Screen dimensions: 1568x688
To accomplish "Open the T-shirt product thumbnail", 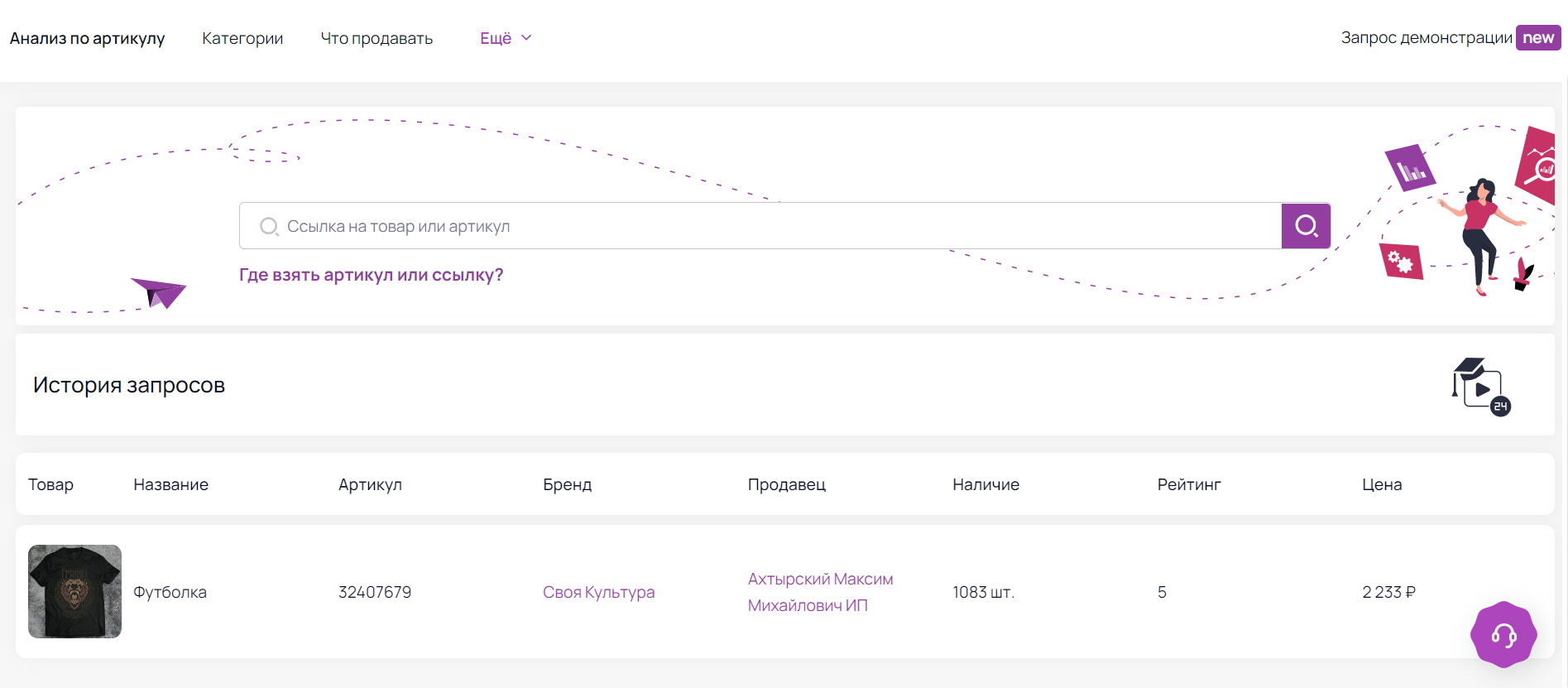I will [74, 591].
